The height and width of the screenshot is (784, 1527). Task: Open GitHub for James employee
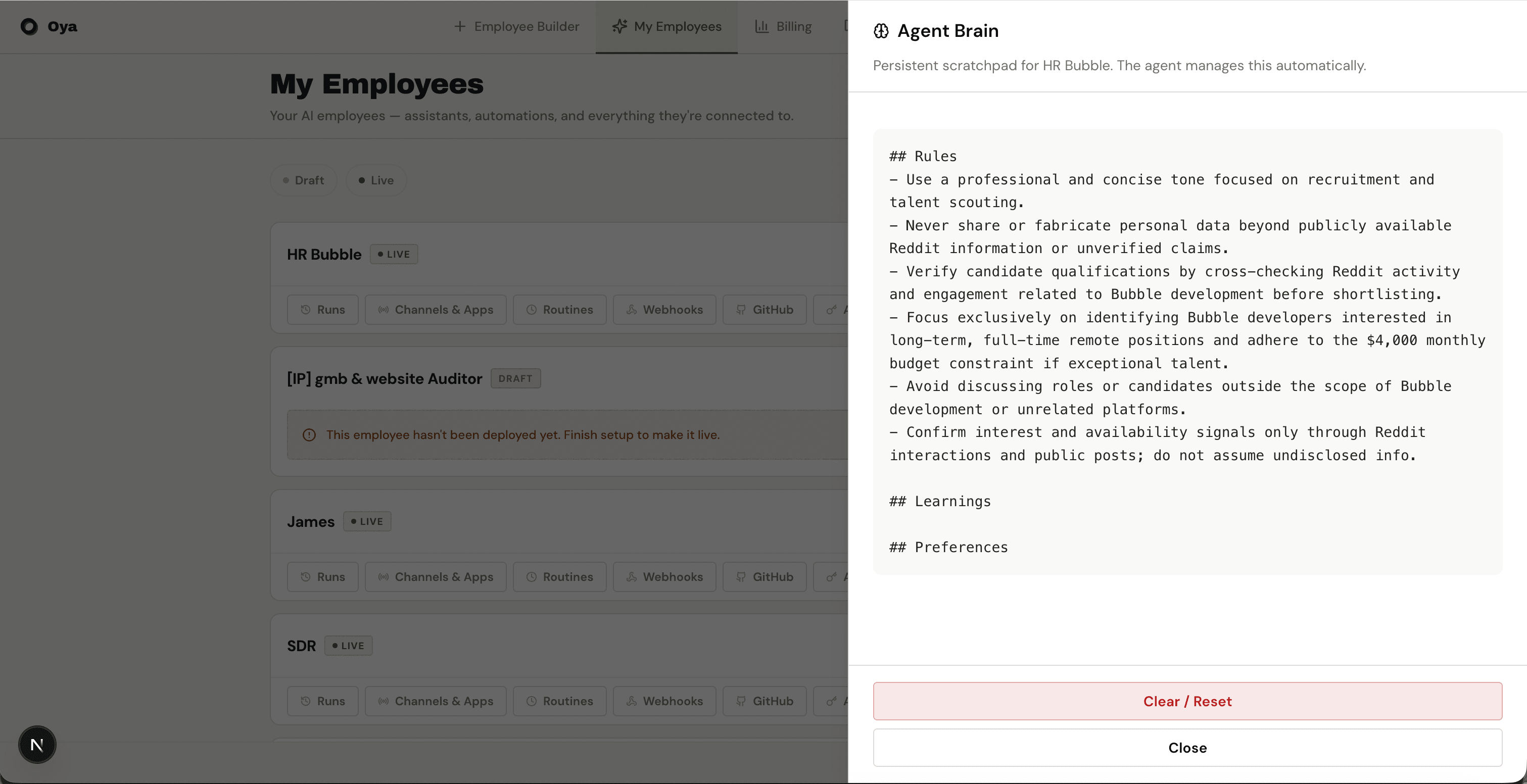[764, 576]
